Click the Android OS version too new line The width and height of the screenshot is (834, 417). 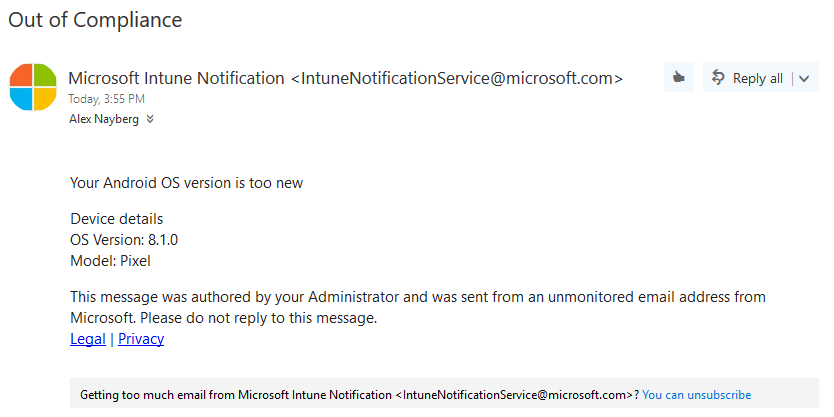(187, 183)
